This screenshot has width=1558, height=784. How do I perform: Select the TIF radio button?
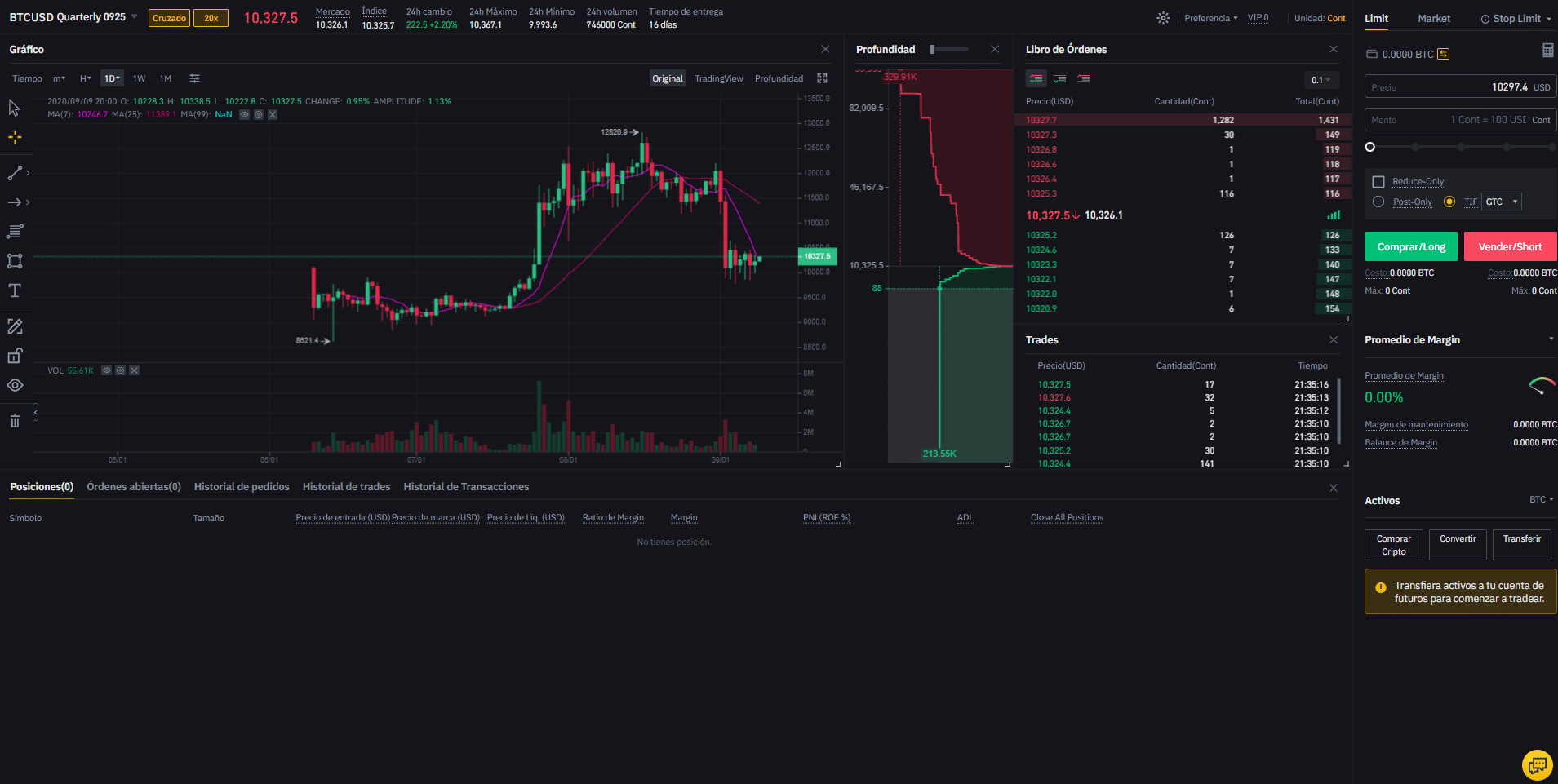(x=1449, y=202)
